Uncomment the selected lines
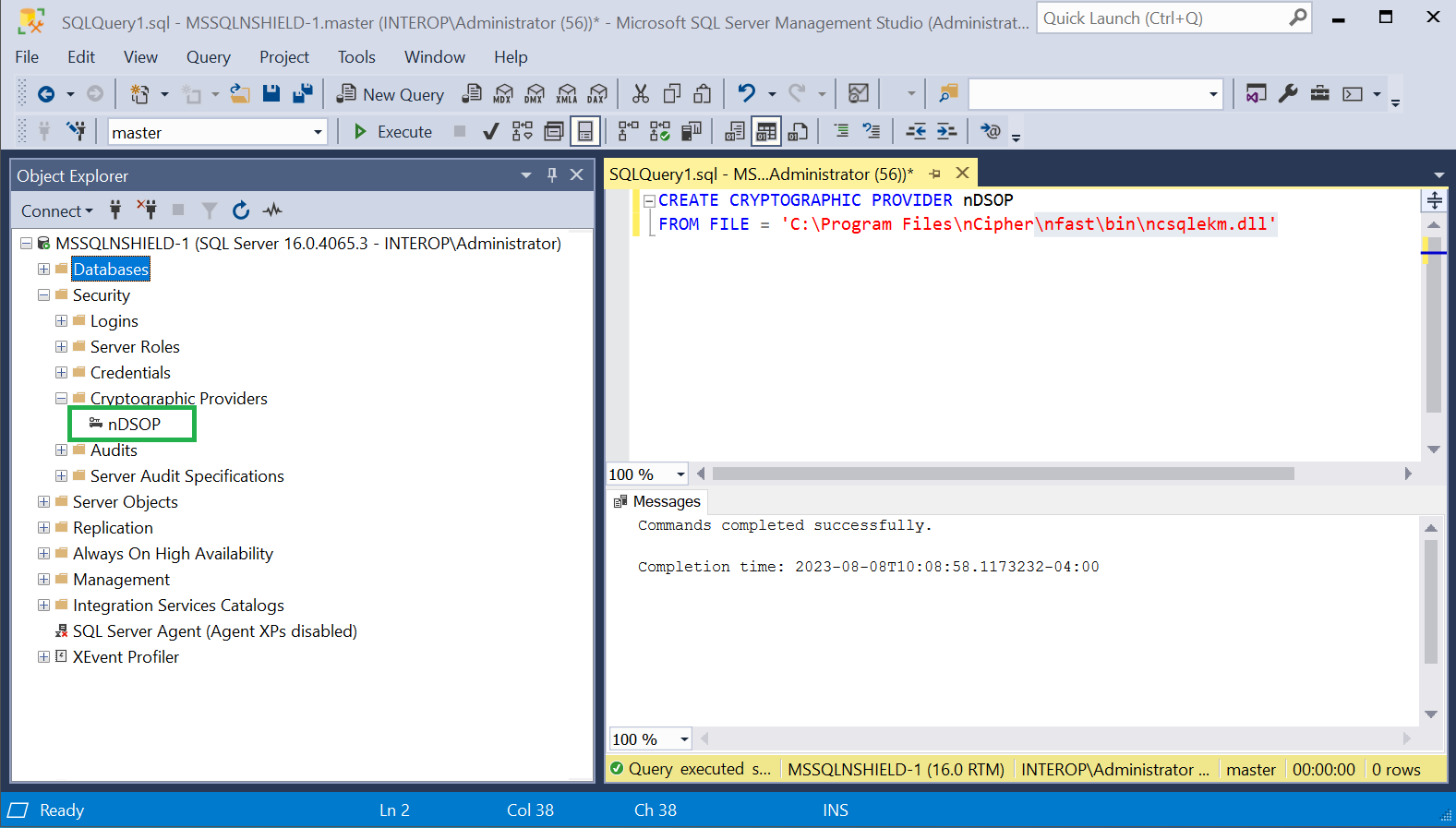Image resolution: width=1456 pixels, height=828 pixels. click(x=872, y=131)
